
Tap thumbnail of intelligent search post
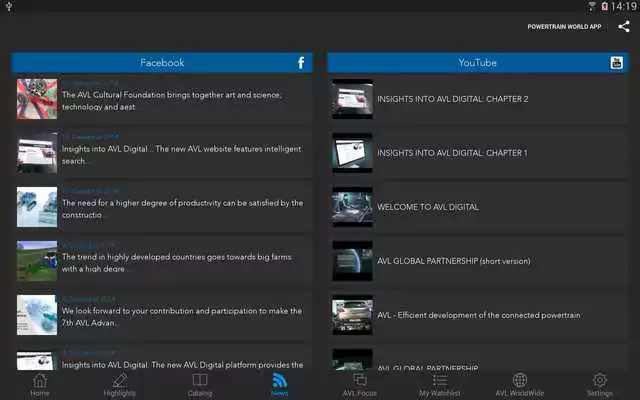pos(37,153)
